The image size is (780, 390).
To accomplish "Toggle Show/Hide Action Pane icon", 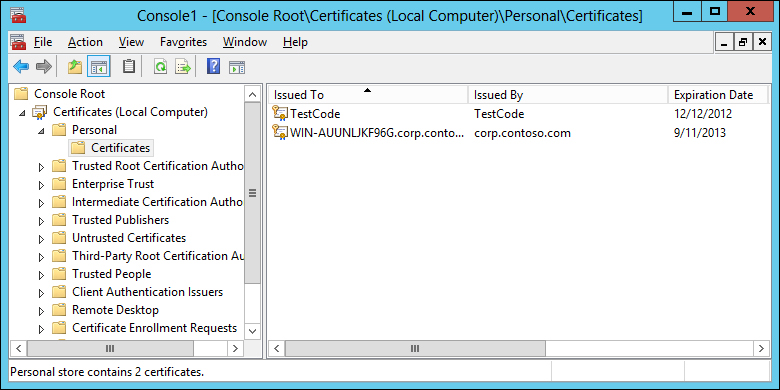I will coord(236,67).
